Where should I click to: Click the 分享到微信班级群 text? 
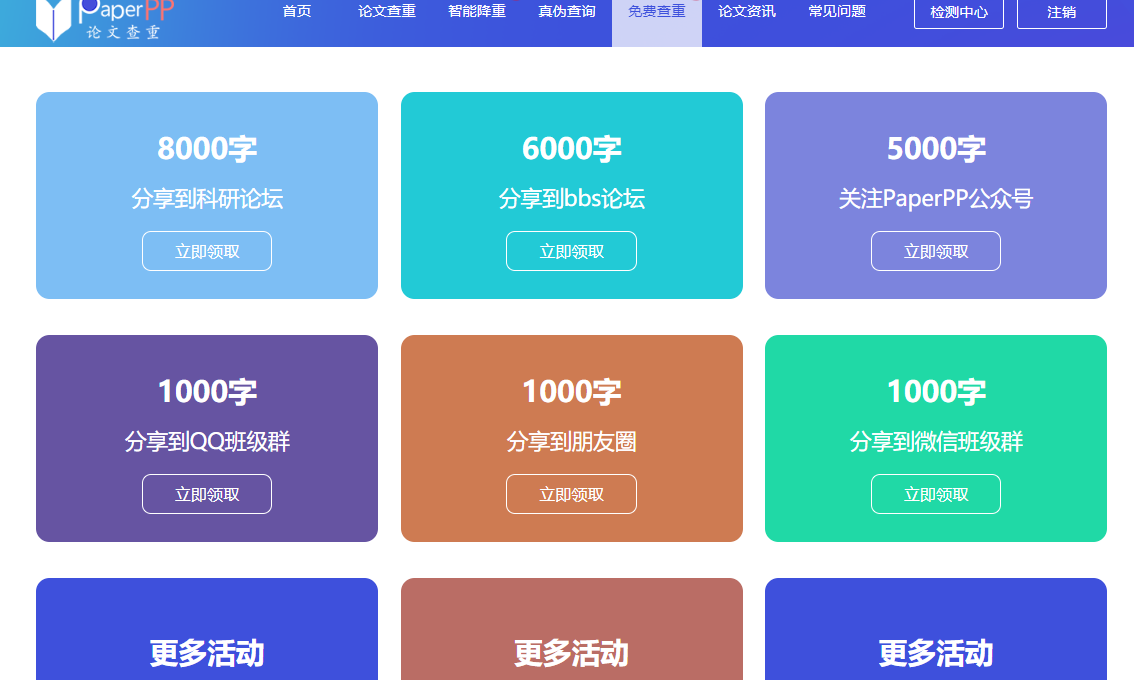click(936, 441)
